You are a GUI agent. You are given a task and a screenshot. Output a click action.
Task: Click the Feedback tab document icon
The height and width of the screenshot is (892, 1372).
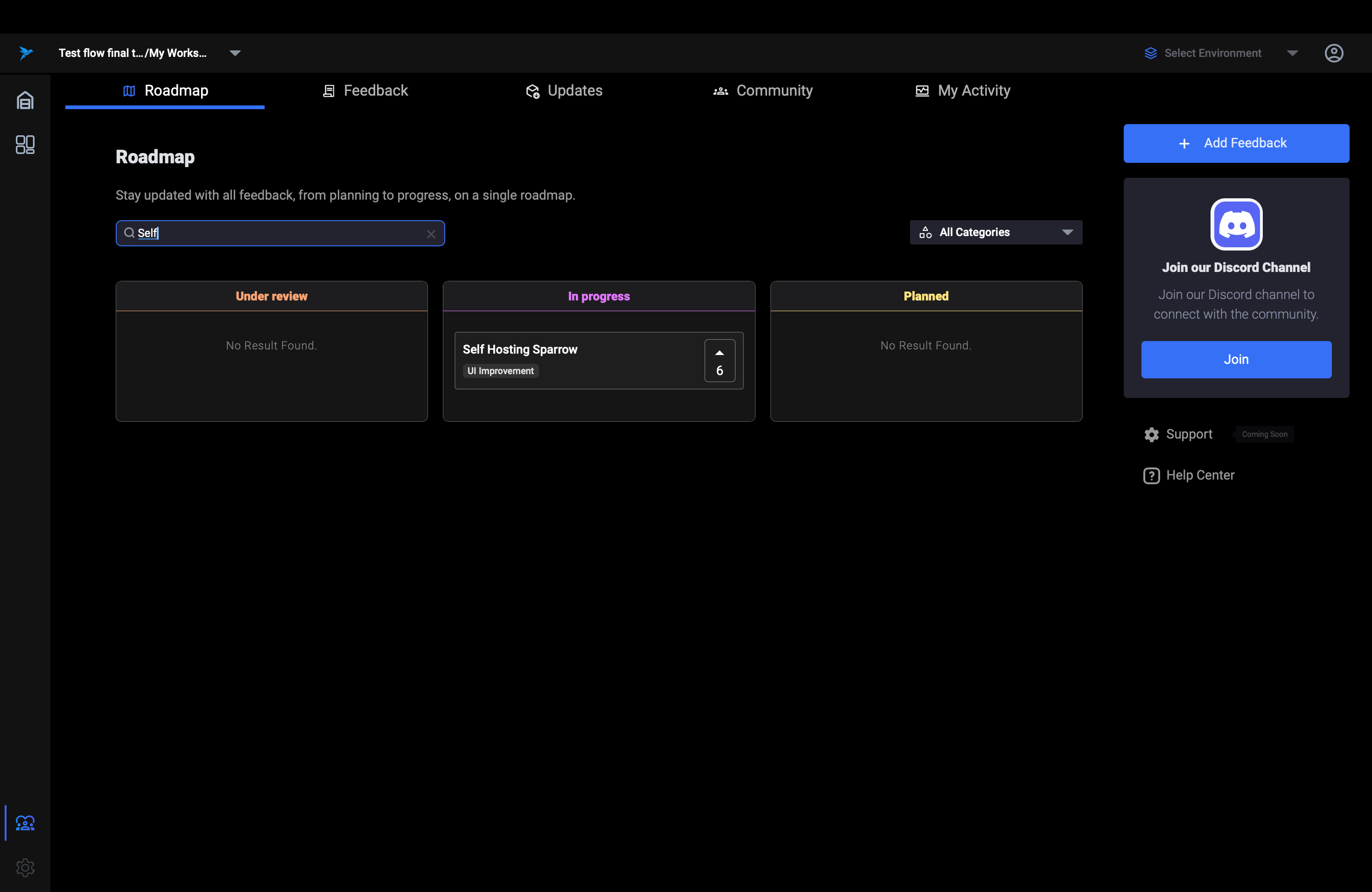(329, 91)
